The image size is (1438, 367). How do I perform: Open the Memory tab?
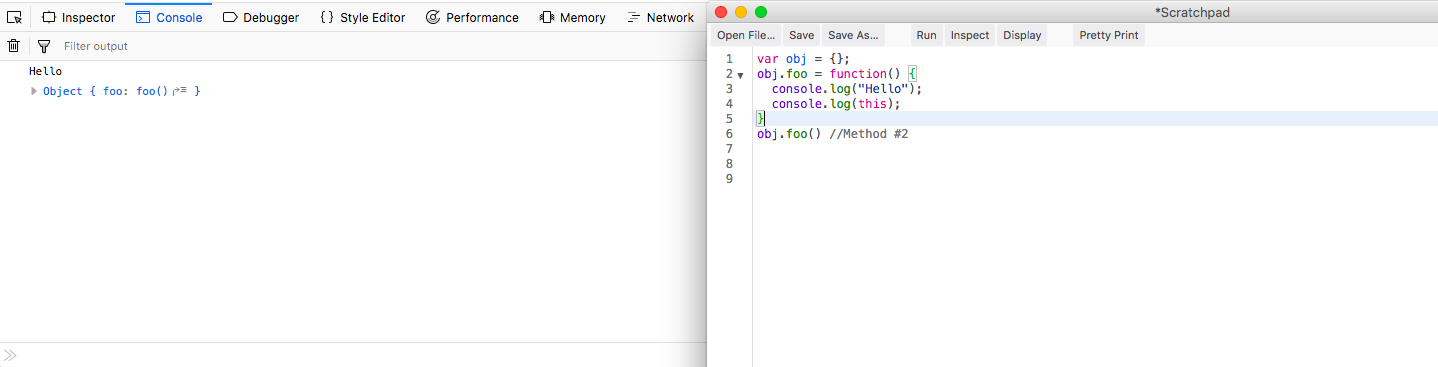point(573,17)
